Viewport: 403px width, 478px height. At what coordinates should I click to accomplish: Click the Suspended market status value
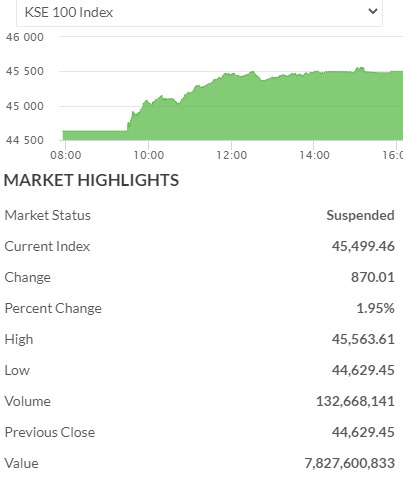coord(360,215)
